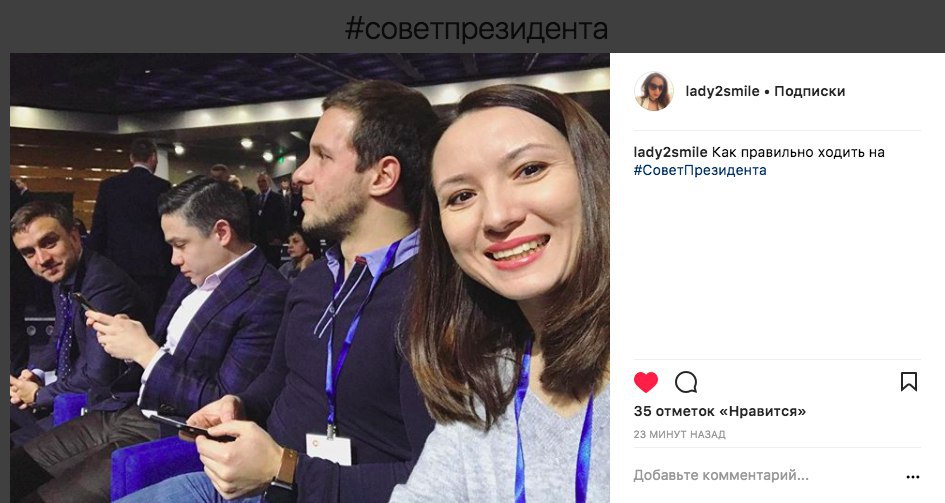Open the three-dot more options menu

(x=912, y=476)
